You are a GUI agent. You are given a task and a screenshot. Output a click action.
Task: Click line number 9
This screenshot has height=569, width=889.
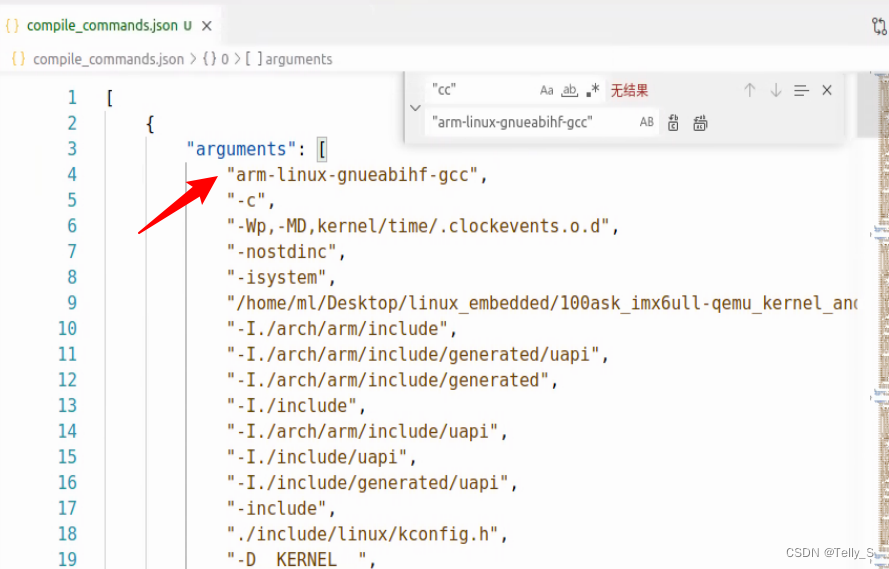pos(72,303)
